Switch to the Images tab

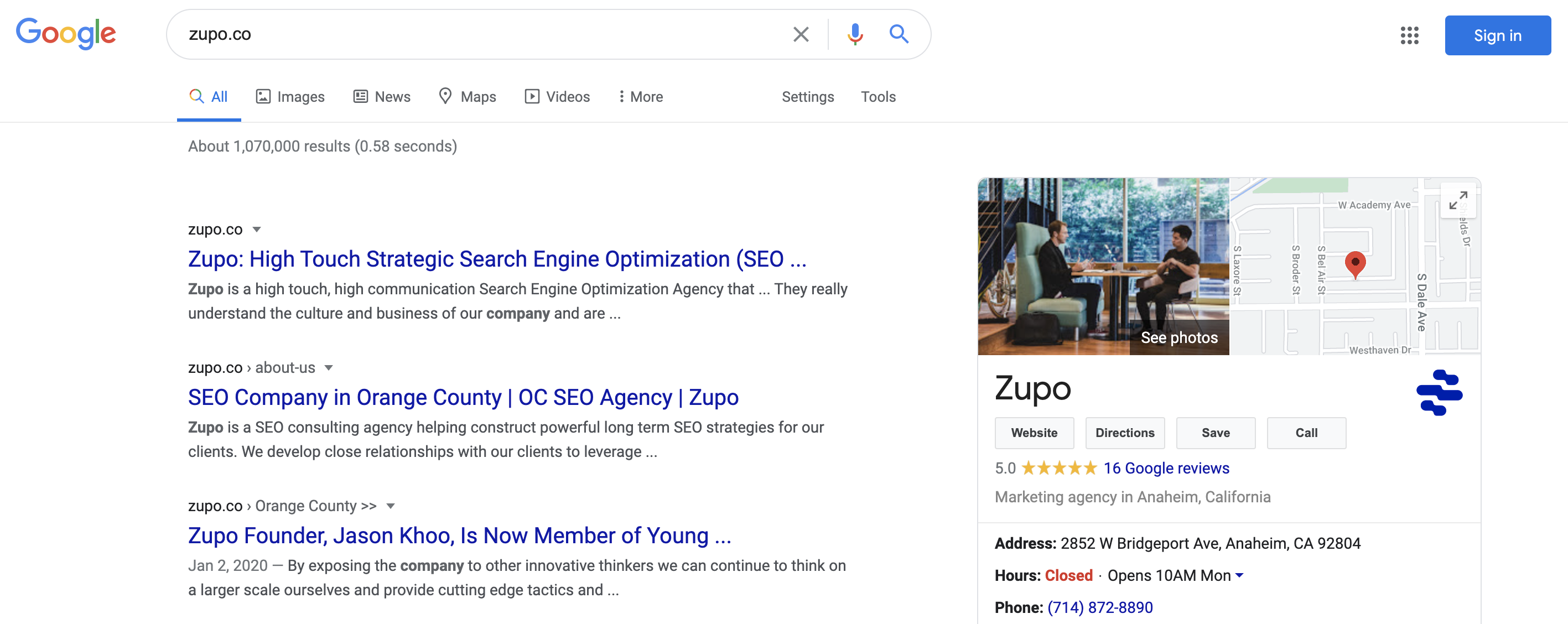[x=290, y=97]
